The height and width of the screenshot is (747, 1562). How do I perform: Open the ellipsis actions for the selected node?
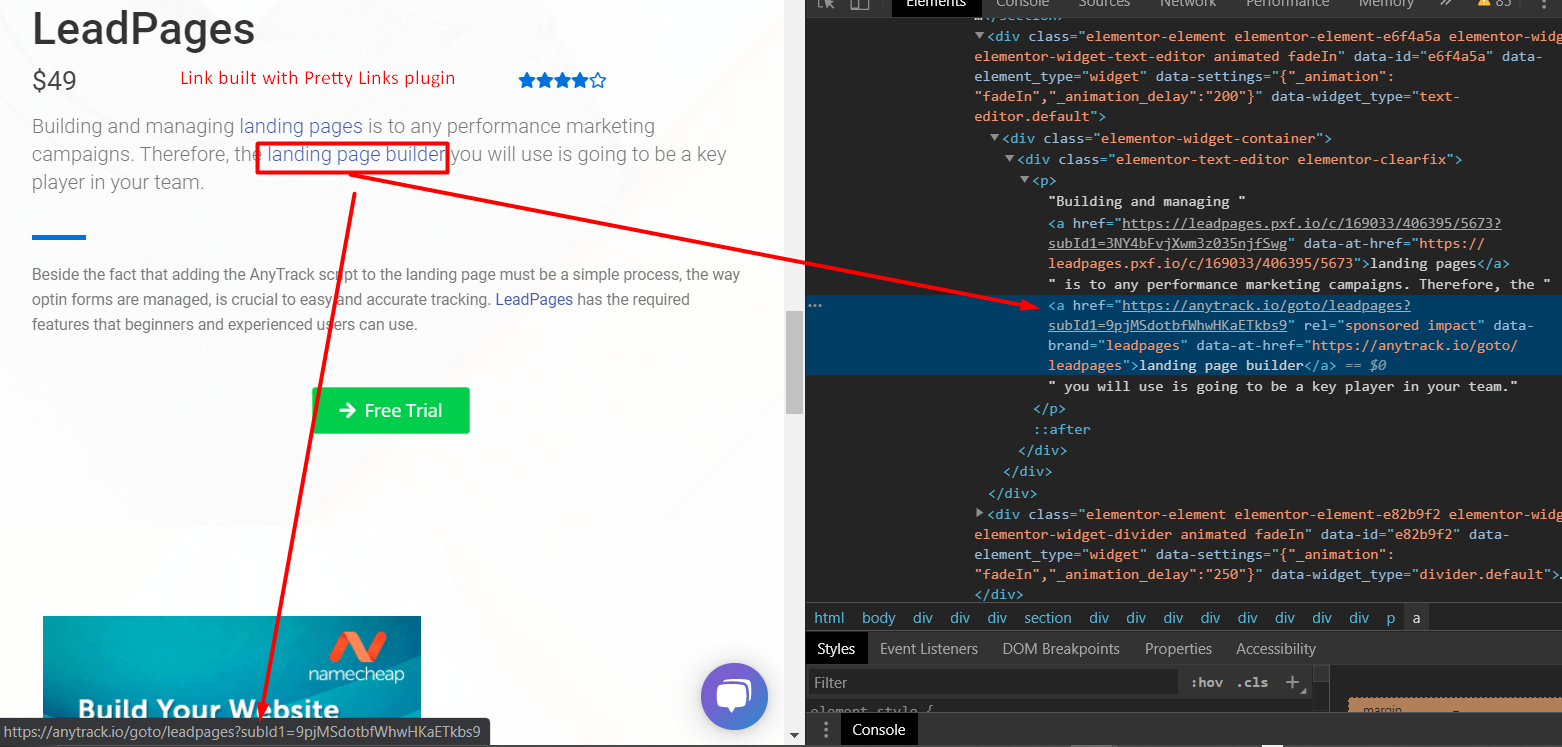pyautogui.click(x=815, y=305)
